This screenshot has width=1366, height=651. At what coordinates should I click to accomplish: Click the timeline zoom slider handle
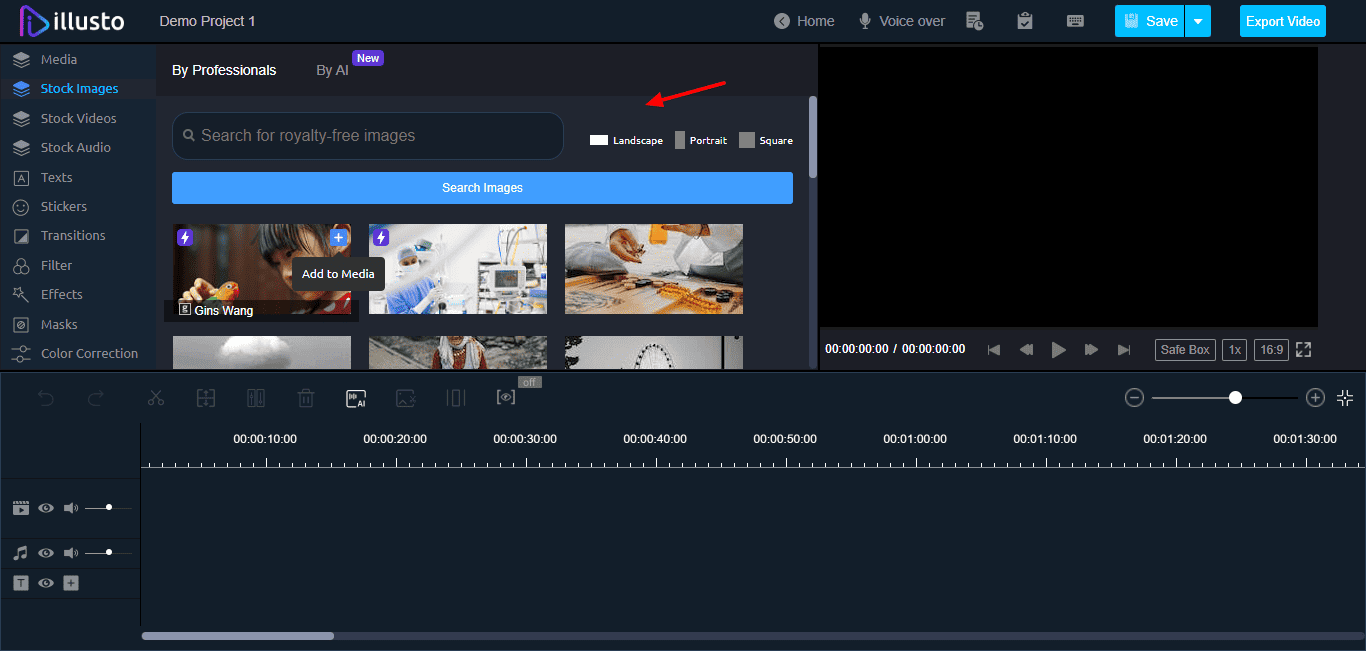(x=1235, y=398)
